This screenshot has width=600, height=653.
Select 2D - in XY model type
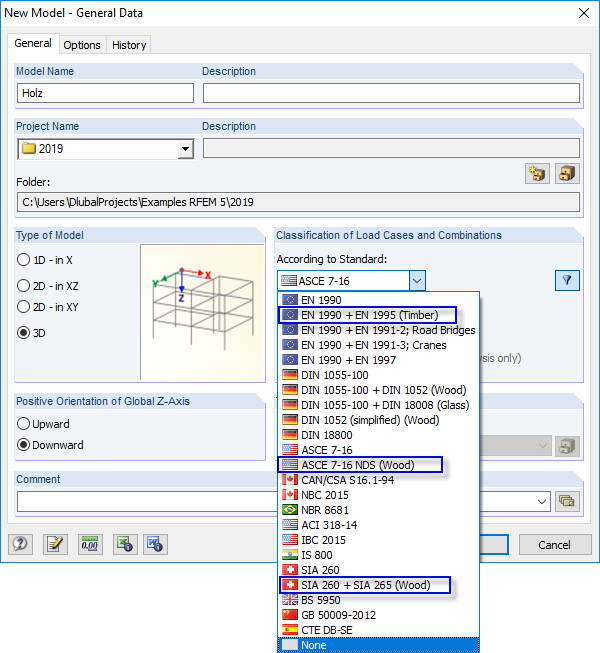48,307
